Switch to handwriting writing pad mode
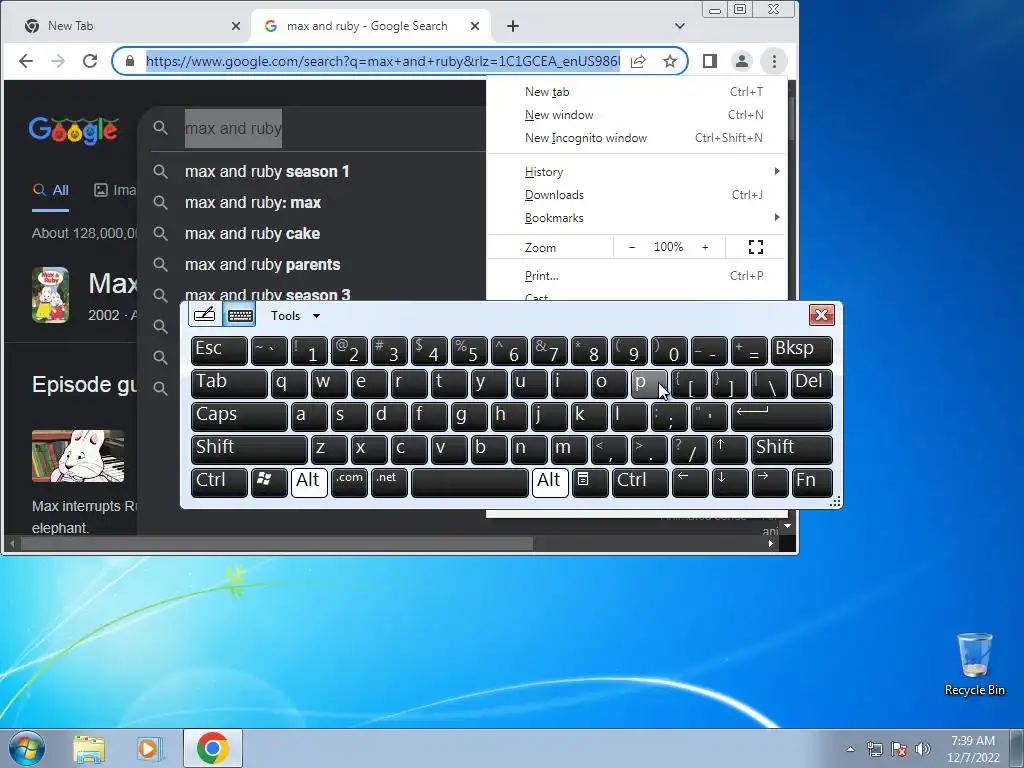1024x768 pixels. coord(204,315)
